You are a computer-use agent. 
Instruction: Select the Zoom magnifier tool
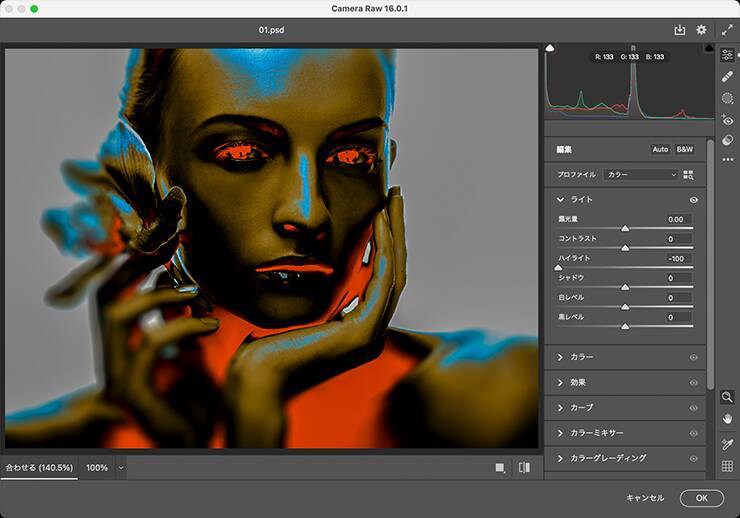(x=727, y=397)
